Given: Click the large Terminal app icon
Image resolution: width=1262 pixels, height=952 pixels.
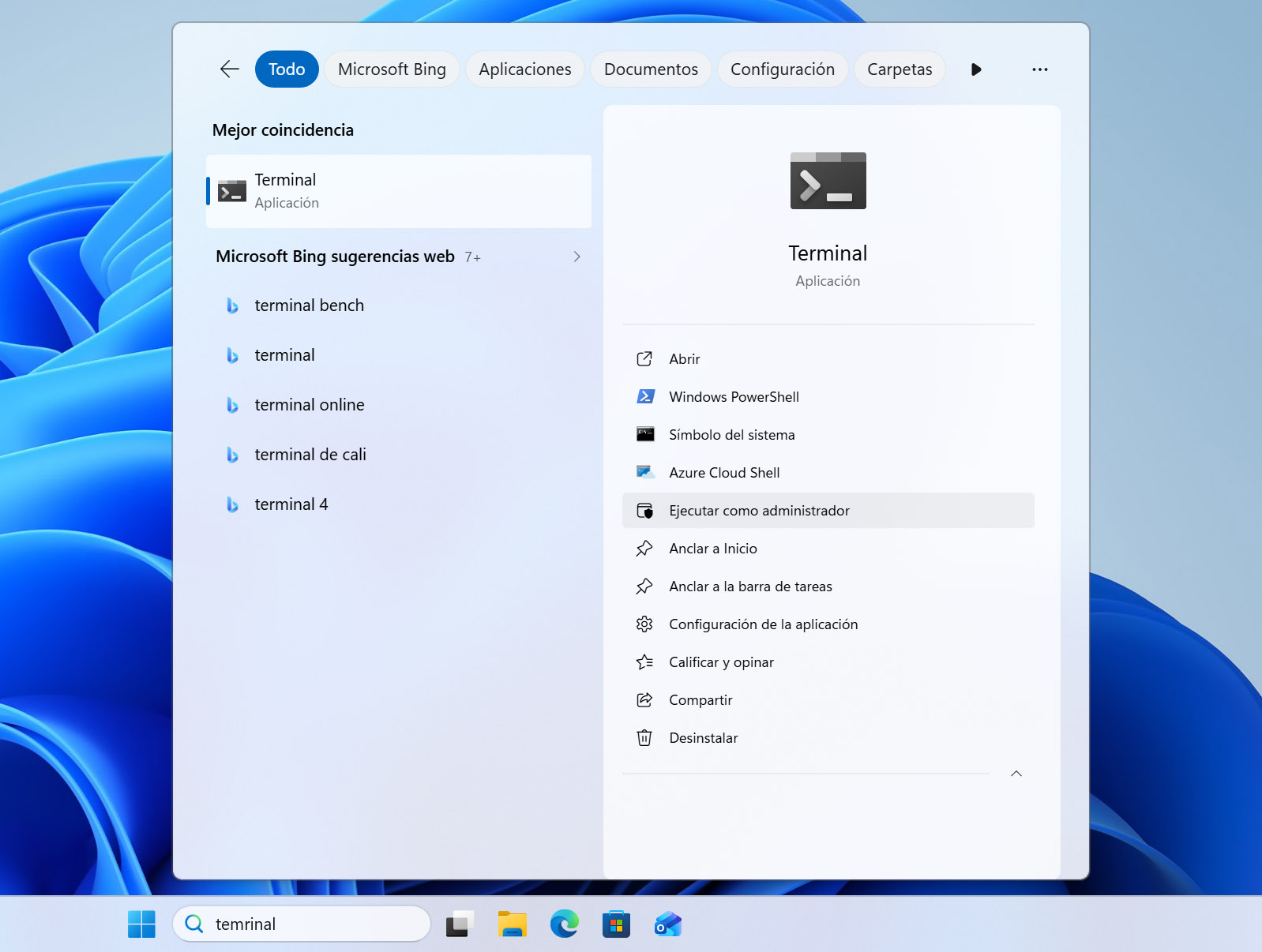Looking at the screenshot, I should pyautogui.click(x=828, y=181).
